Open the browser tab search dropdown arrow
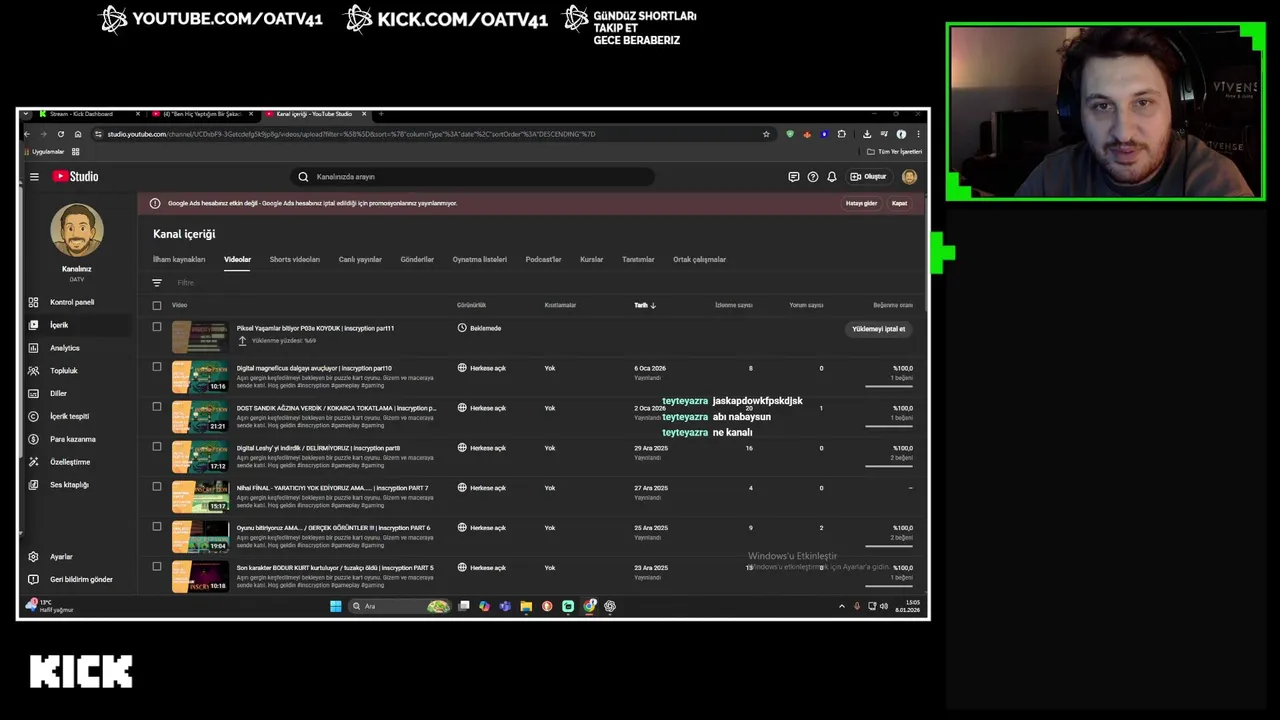 (x=27, y=114)
